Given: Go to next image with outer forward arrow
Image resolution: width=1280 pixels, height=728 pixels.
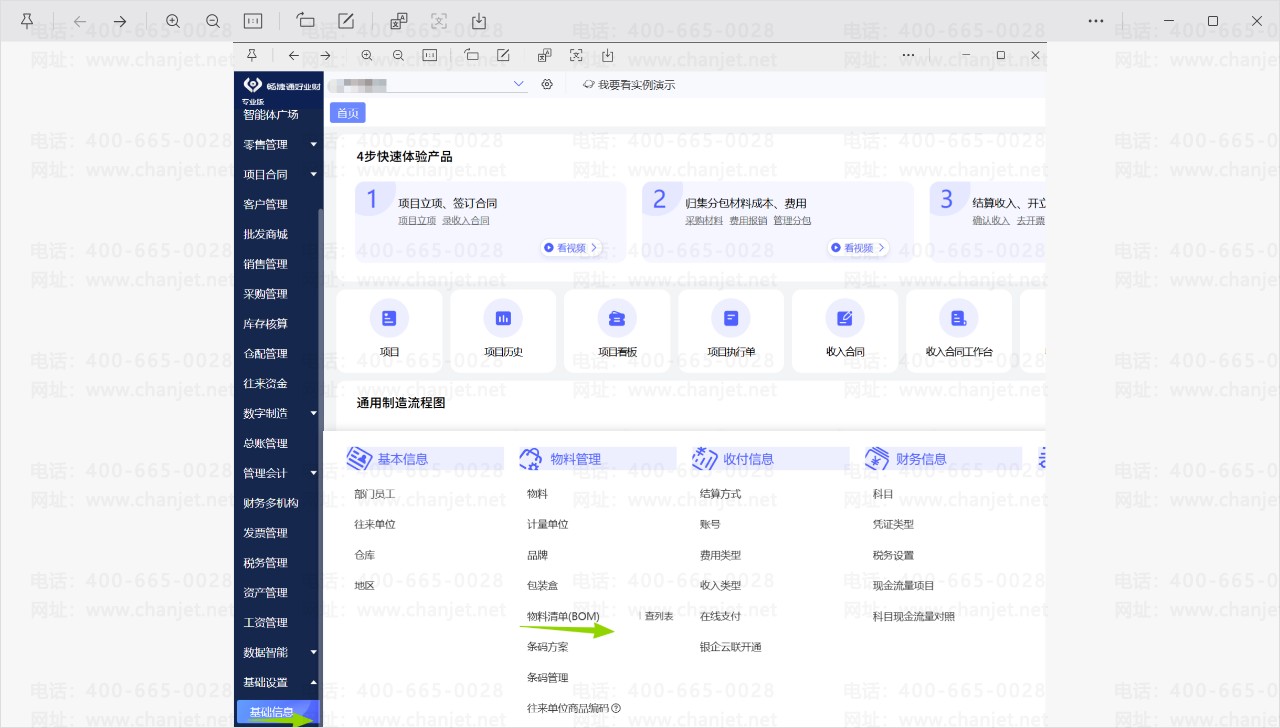Looking at the screenshot, I should point(120,21).
